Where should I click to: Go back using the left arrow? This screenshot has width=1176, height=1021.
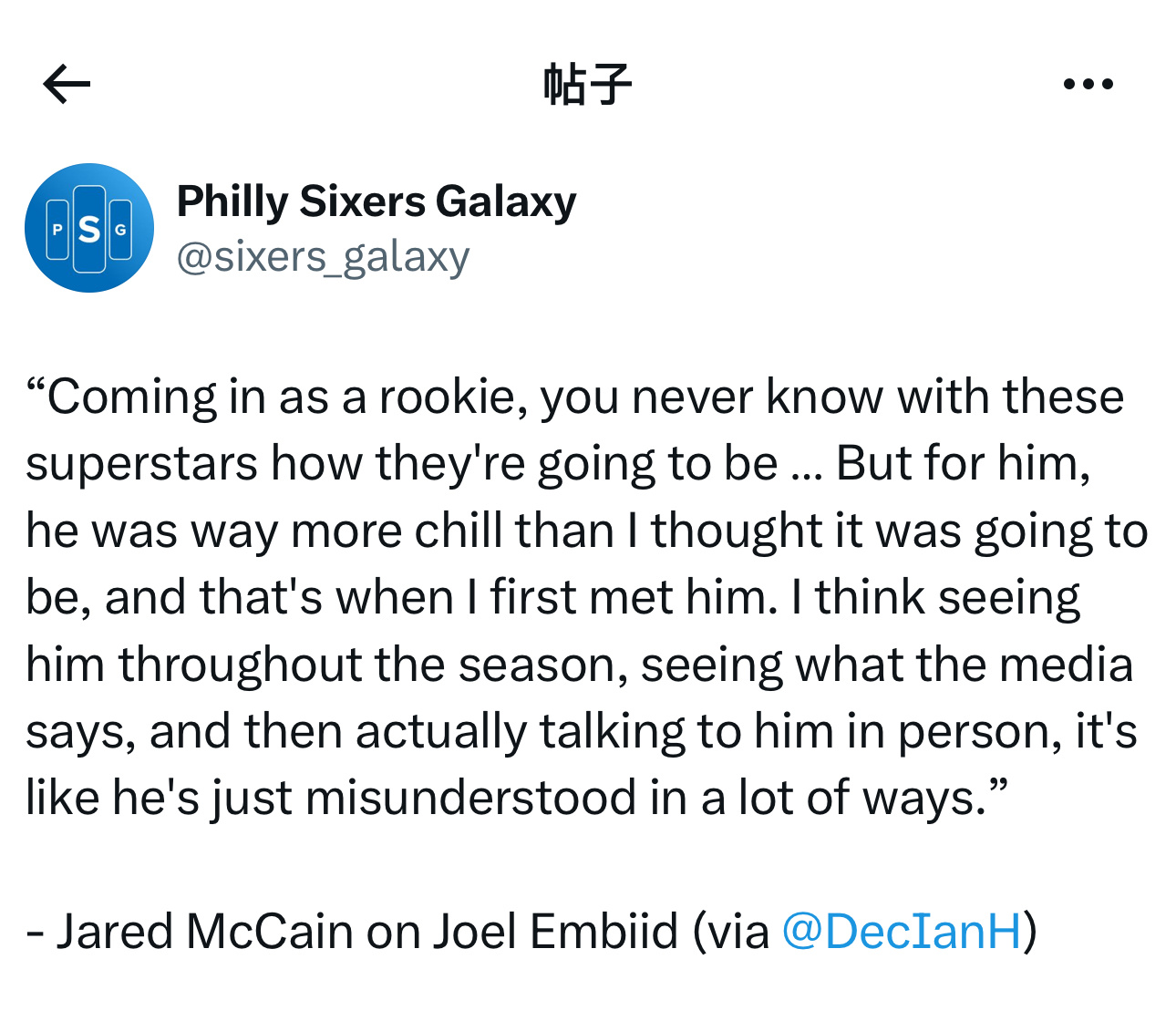tap(67, 85)
